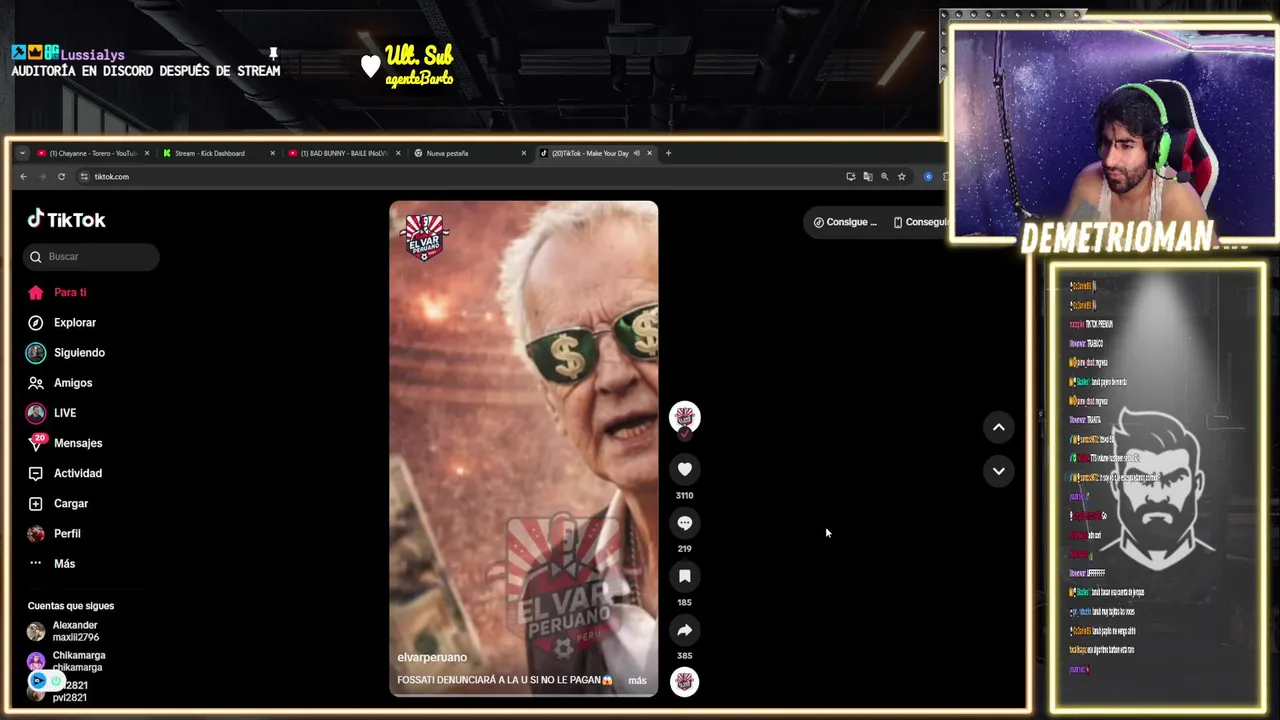
Task: Go to next video with down arrow
Action: coord(998,471)
